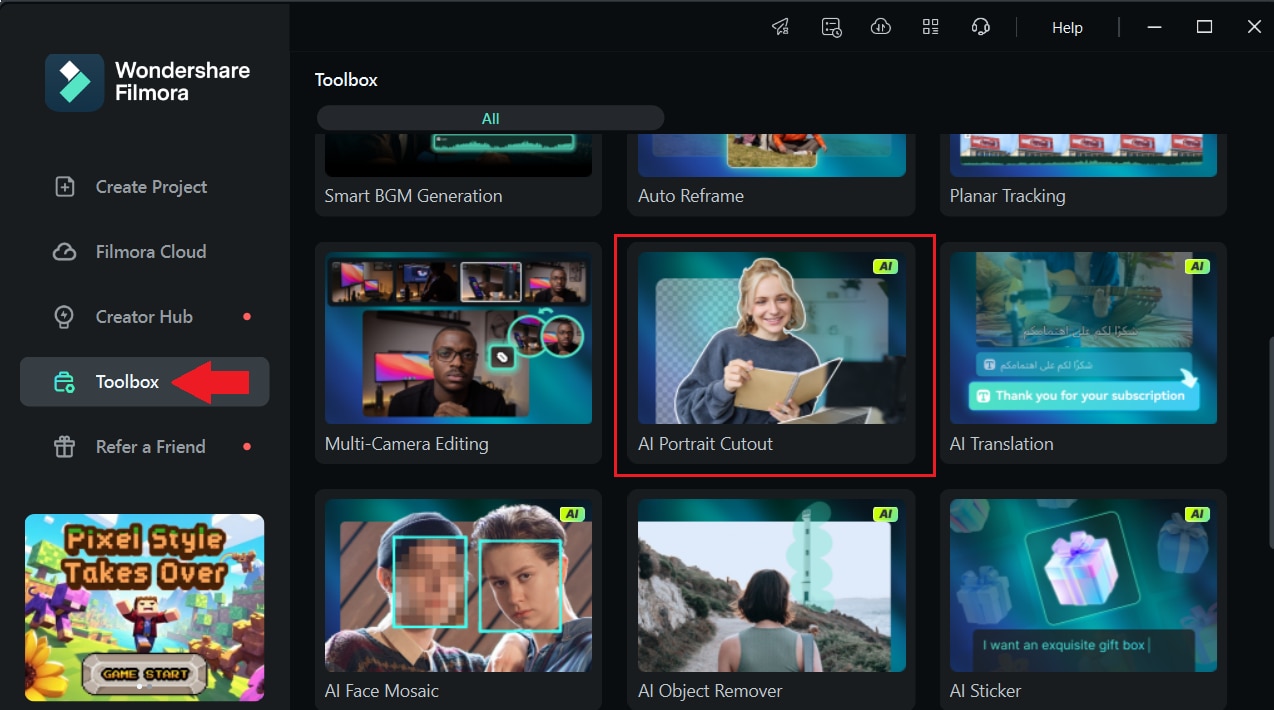Launch the AI Face Mosaic tool
Viewport: 1274px width, 710px height.
tap(458, 600)
